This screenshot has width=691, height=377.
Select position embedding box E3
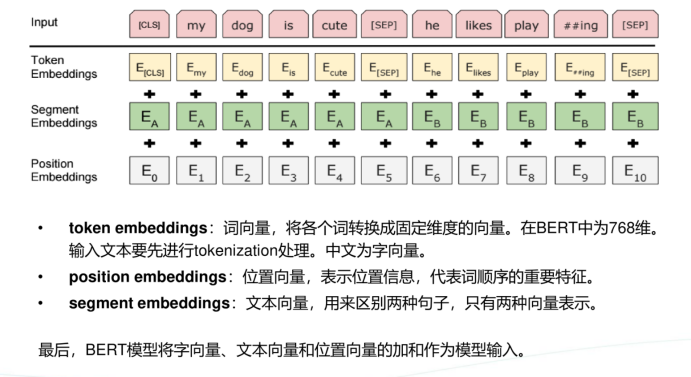pos(289,170)
